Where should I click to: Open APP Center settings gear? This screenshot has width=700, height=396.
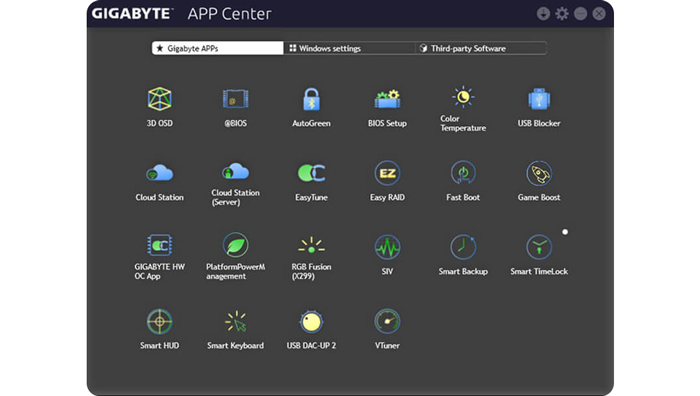(562, 14)
